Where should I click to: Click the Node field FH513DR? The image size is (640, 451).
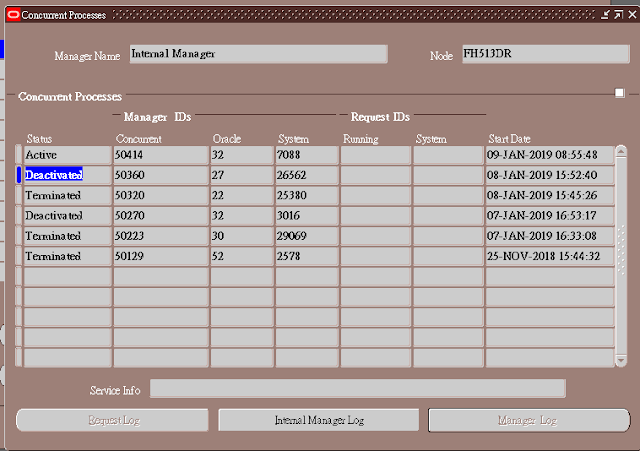546,54
